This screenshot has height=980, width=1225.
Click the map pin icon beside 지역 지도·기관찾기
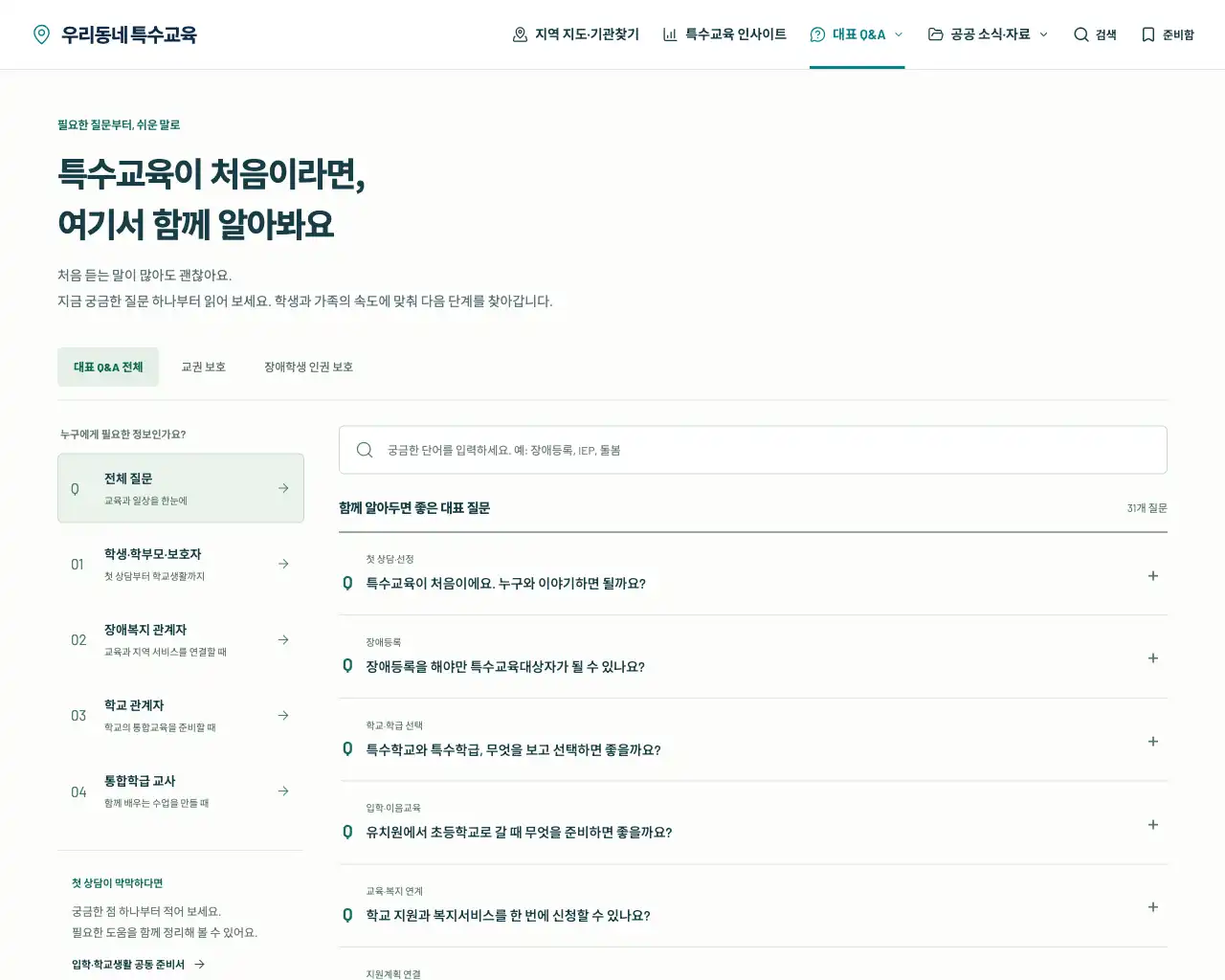tap(520, 34)
